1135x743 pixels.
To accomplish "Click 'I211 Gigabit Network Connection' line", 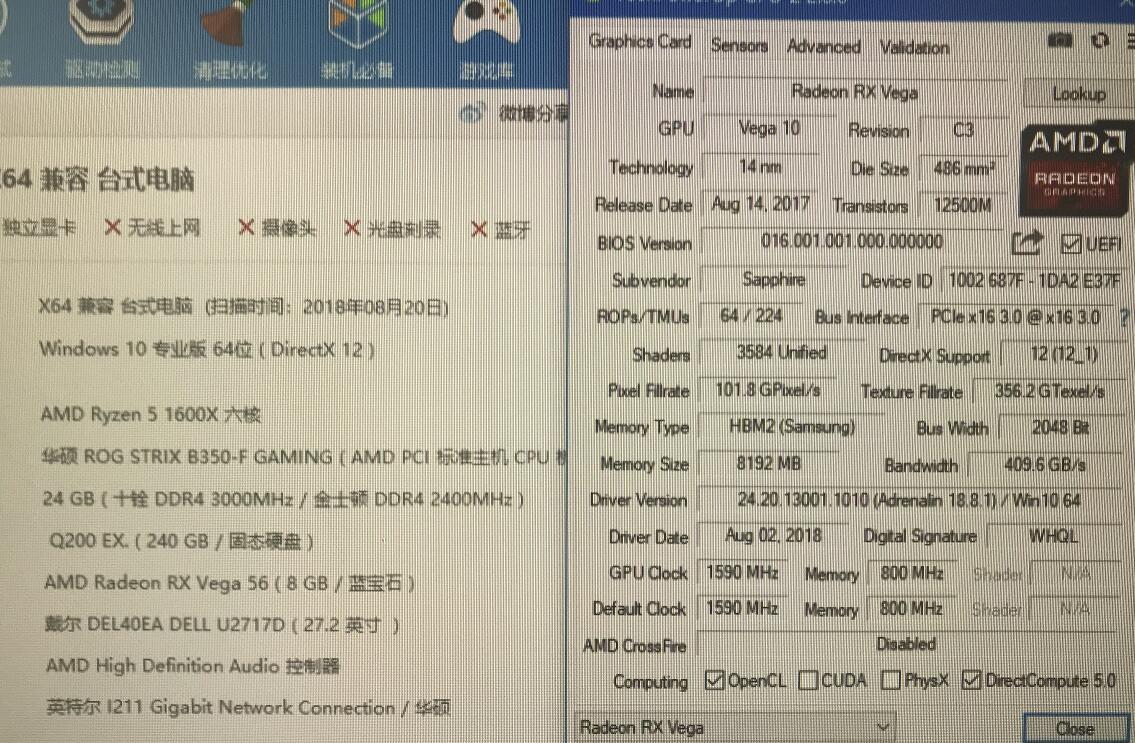I will point(248,707).
